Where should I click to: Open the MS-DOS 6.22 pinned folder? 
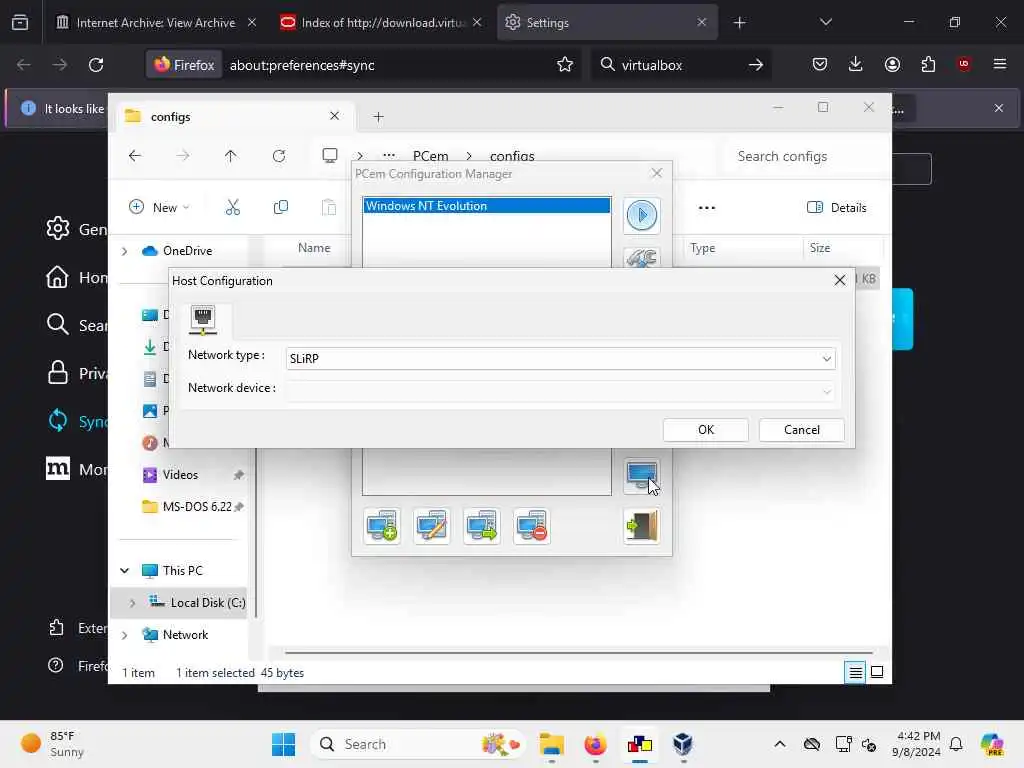[x=197, y=507]
